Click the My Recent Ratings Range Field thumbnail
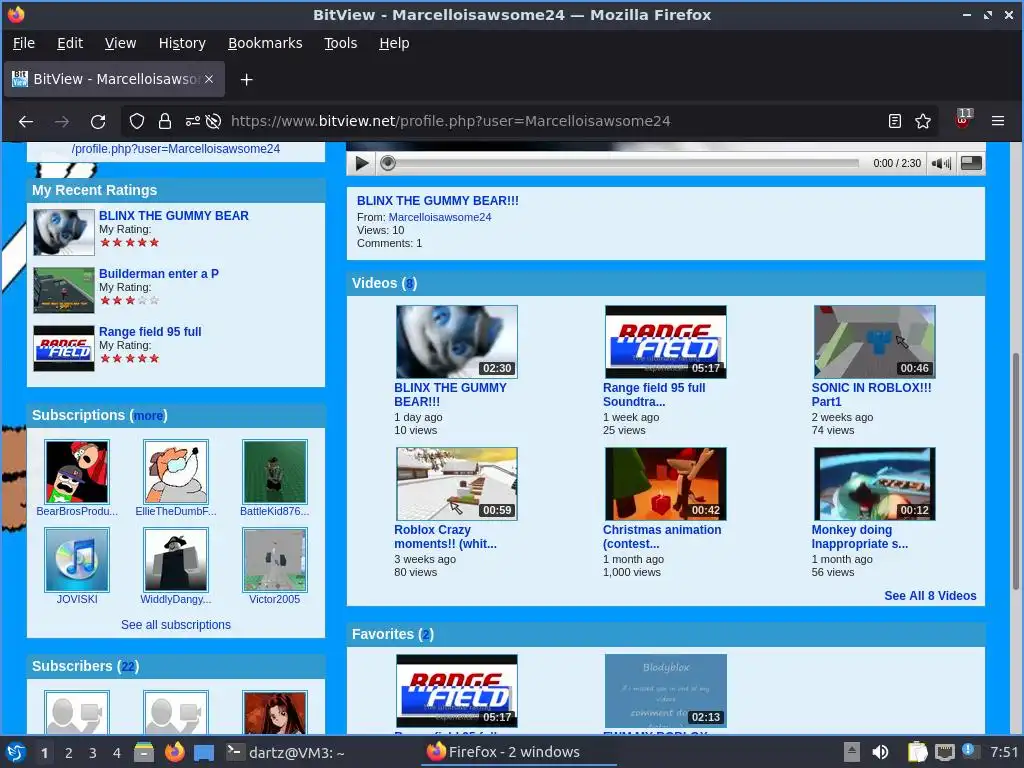Screen dimensions: 1024x768 coord(64,348)
